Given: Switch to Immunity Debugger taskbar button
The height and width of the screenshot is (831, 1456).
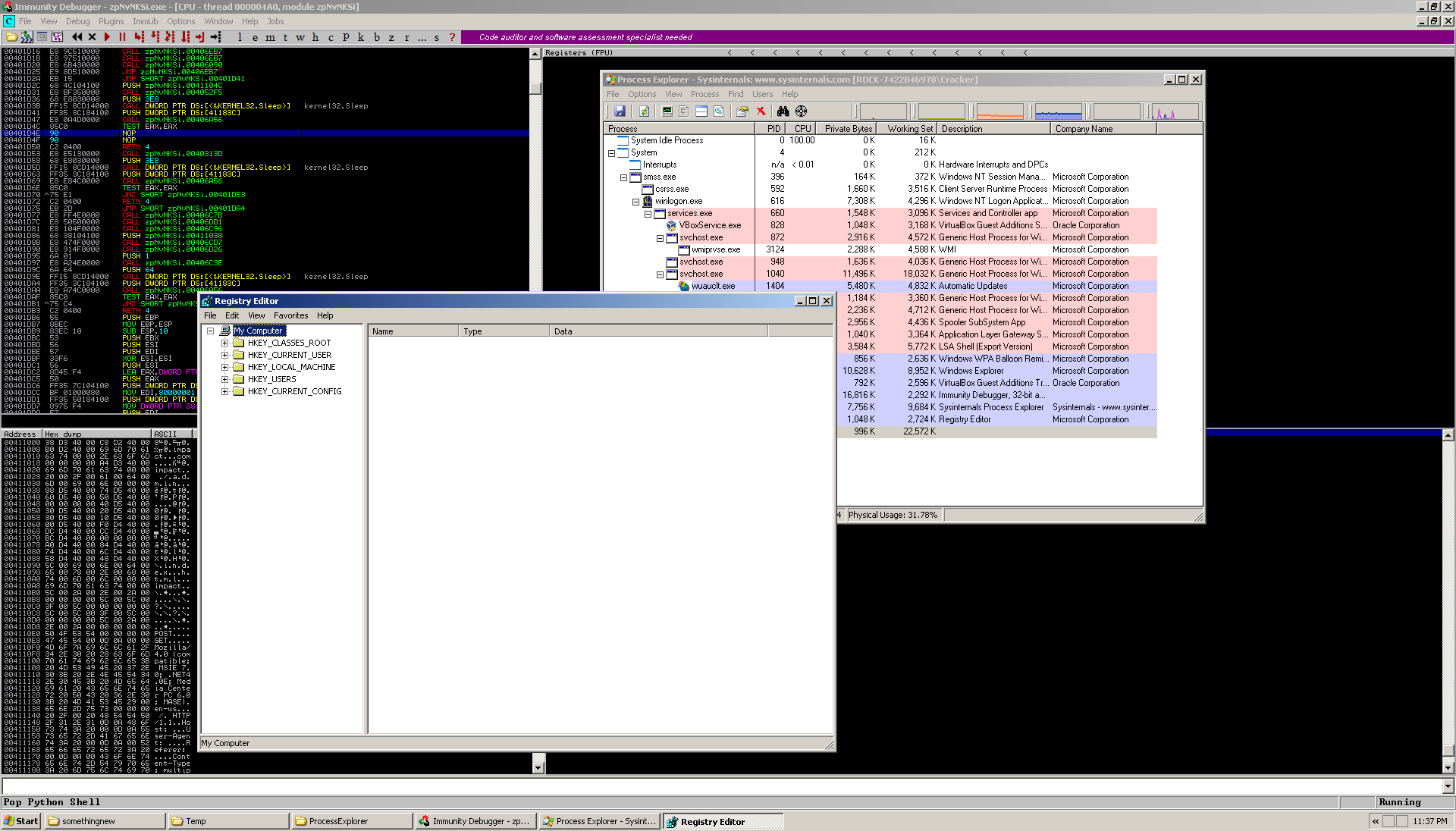Looking at the screenshot, I should coord(475,821).
